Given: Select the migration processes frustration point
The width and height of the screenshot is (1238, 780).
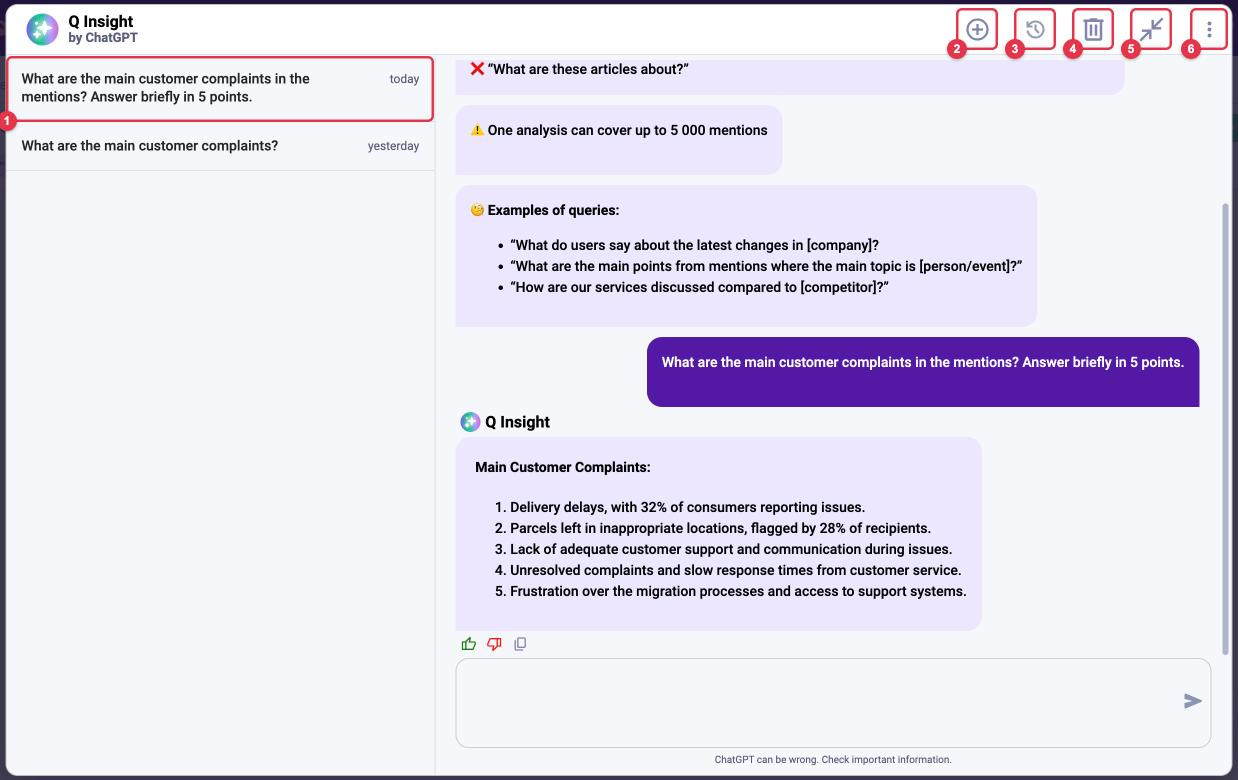Looking at the screenshot, I should click(x=738, y=591).
